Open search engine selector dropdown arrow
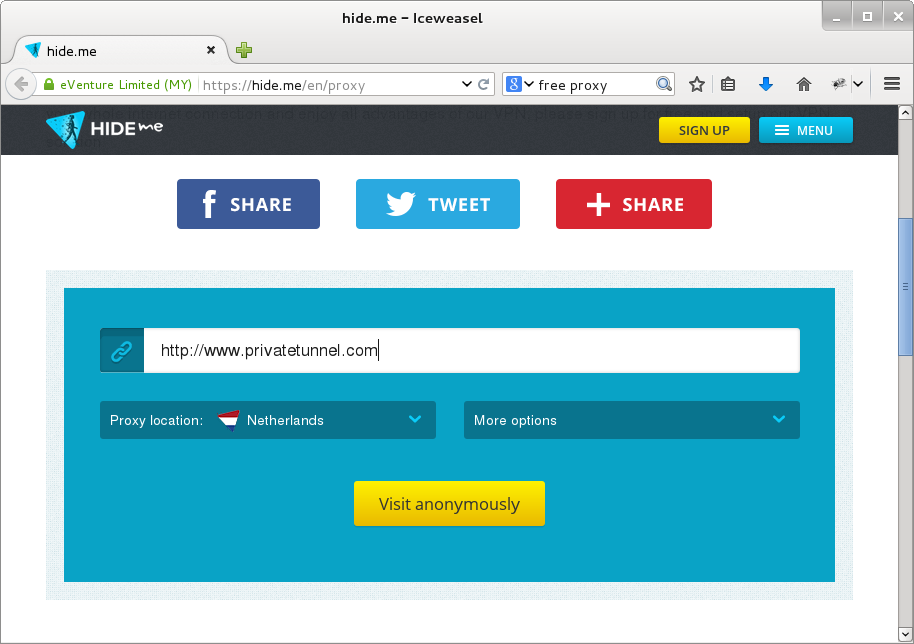This screenshot has height=644, width=914. (529, 85)
